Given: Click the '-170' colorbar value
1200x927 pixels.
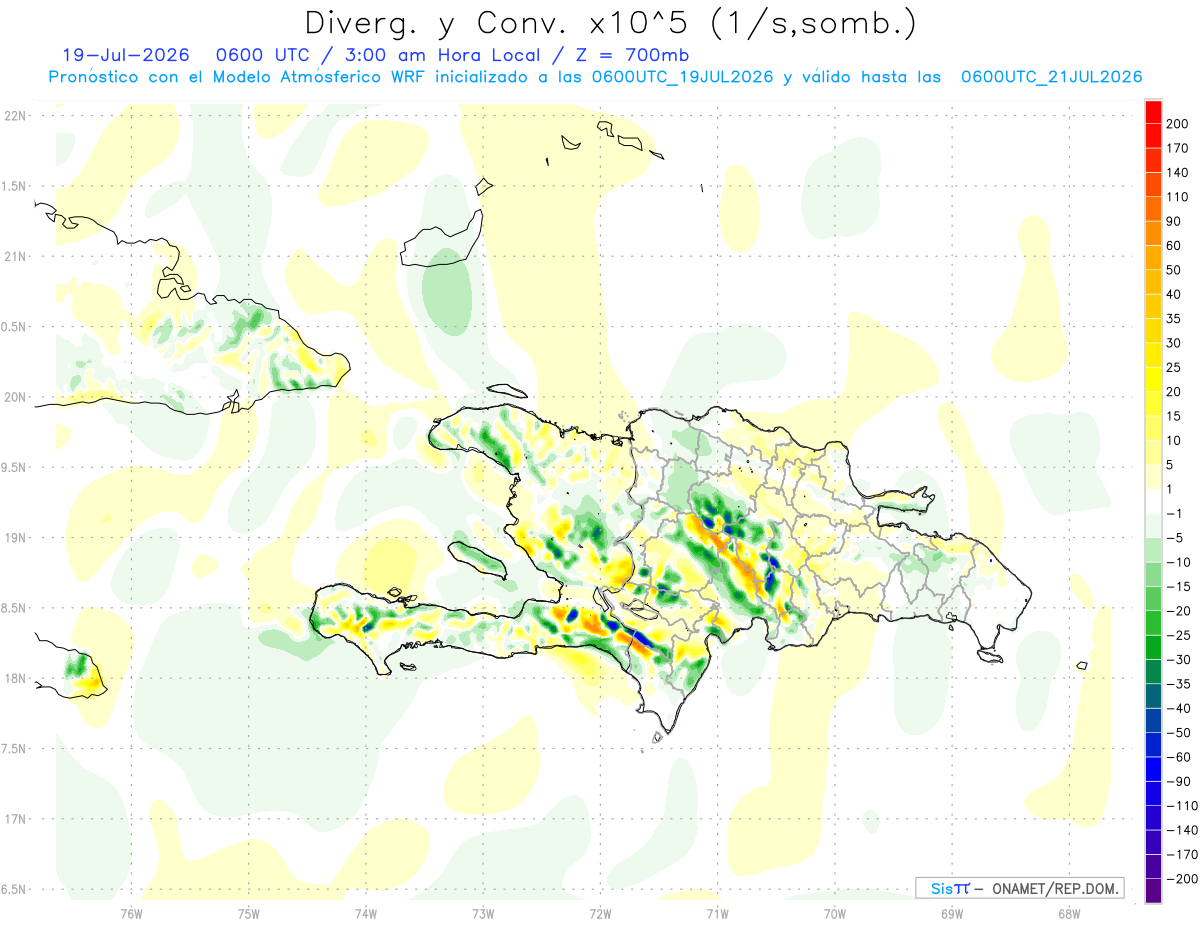Looking at the screenshot, I should pyautogui.click(x=1181, y=855).
